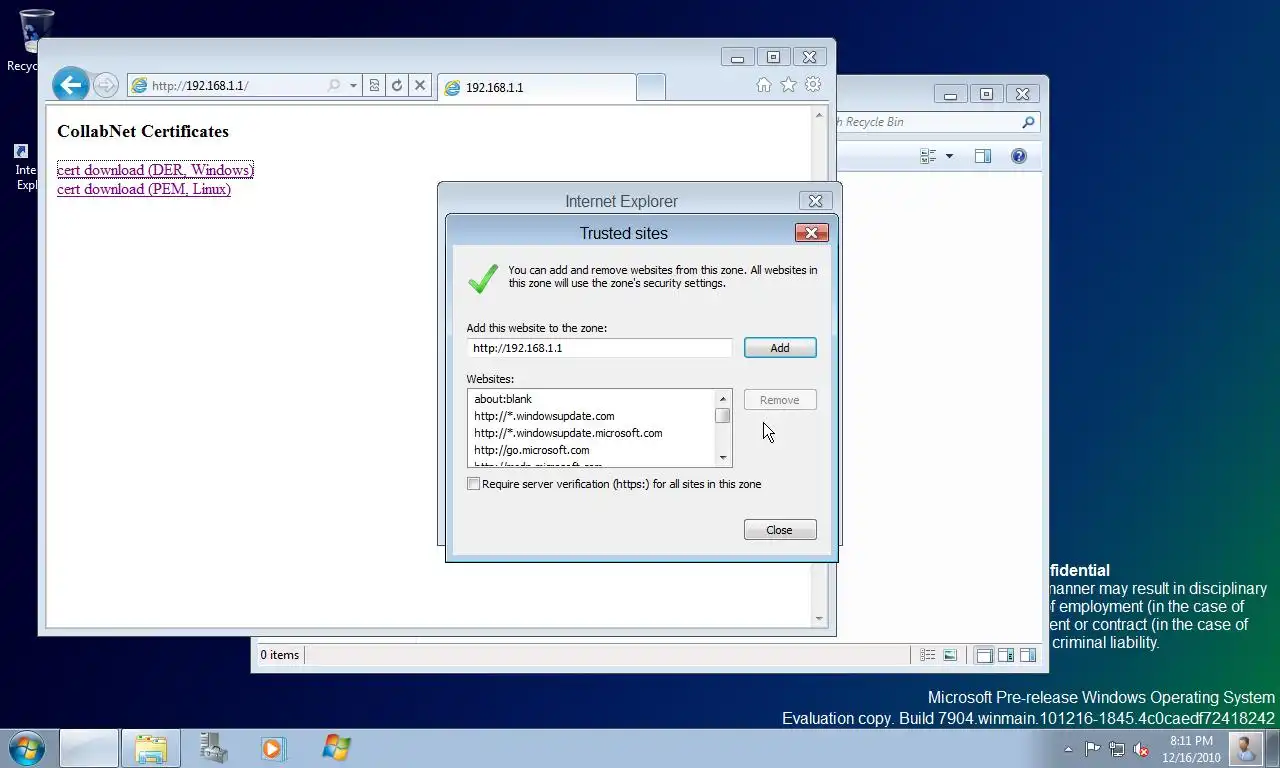
Task: Open the address bar autocomplete dropdown arrow
Action: 353,86
